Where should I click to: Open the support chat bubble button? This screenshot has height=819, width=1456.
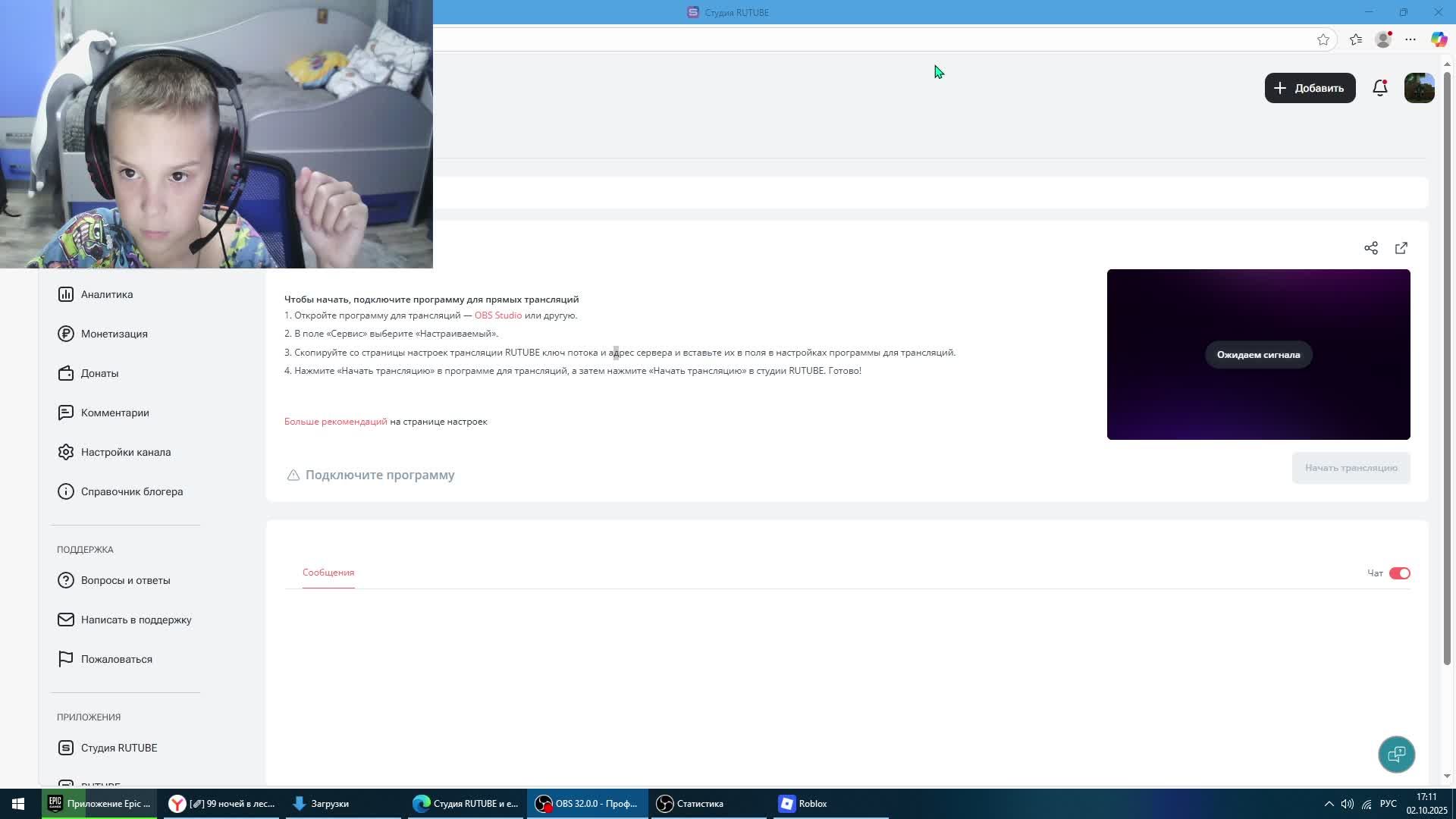[1396, 755]
